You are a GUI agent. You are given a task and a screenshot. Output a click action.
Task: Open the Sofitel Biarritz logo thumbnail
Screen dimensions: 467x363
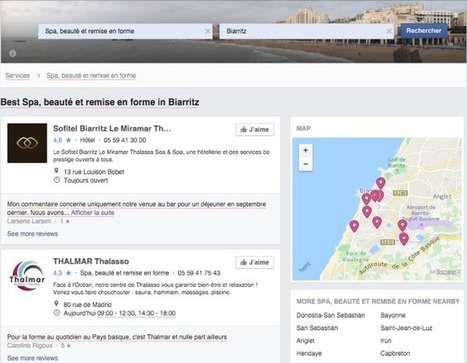click(x=27, y=143)
